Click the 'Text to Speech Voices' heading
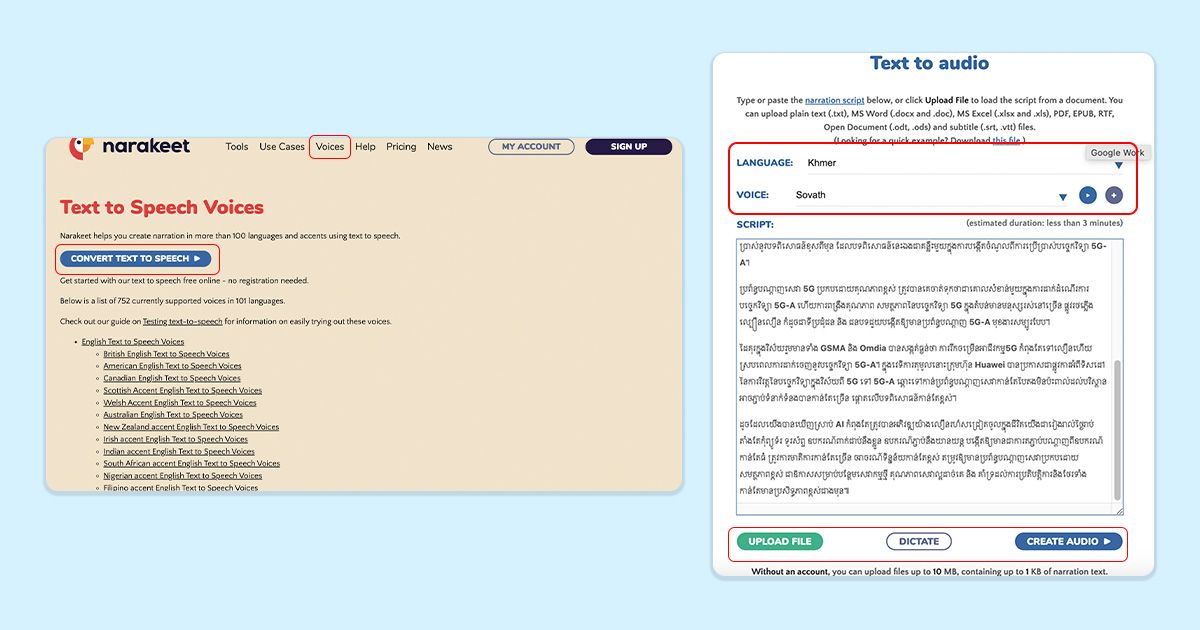The height and width of the screenshot is (630, 1200). [162, 208]
